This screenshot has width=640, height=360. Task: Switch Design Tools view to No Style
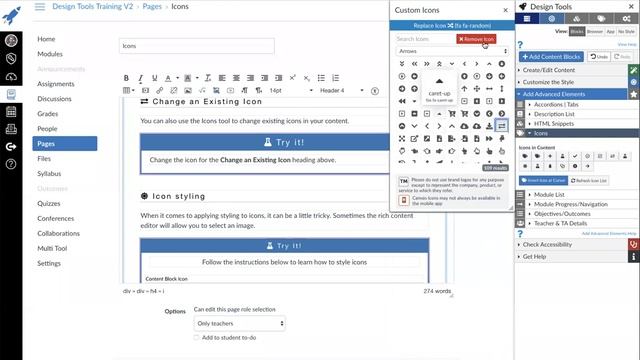pos(626,31)
